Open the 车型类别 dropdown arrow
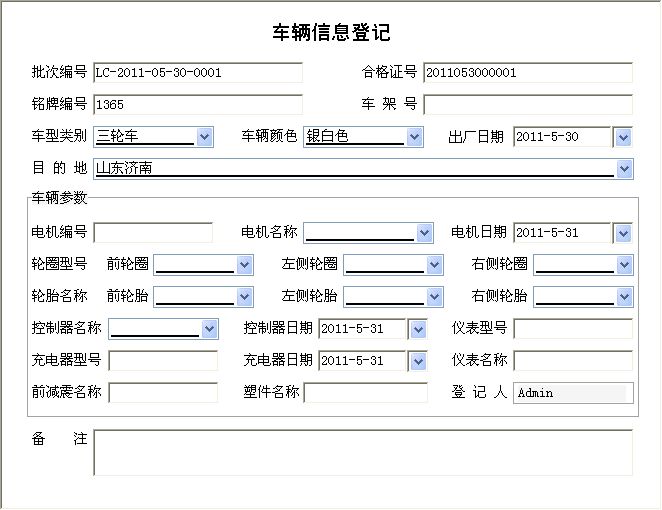Image resolution: width=662 pixels, height=510 pixels. pos(205,137)
